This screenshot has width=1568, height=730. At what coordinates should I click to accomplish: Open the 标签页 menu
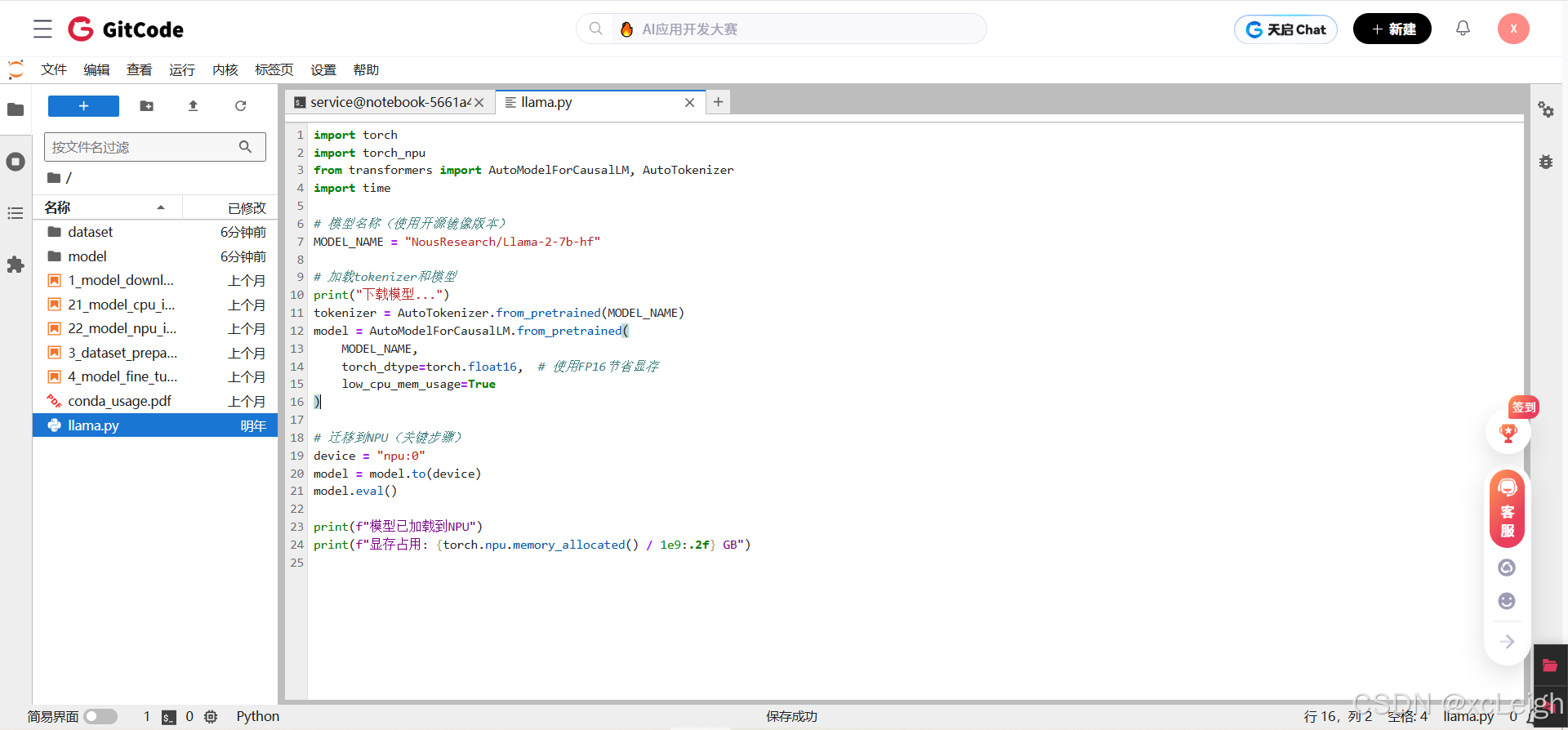point(274,70)
